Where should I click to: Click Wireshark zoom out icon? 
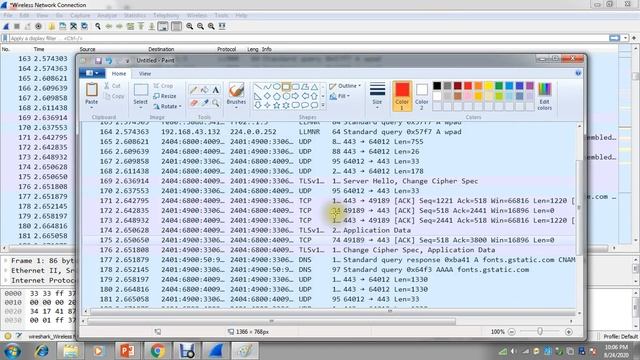pyautogui.click(x=200, y=26)
